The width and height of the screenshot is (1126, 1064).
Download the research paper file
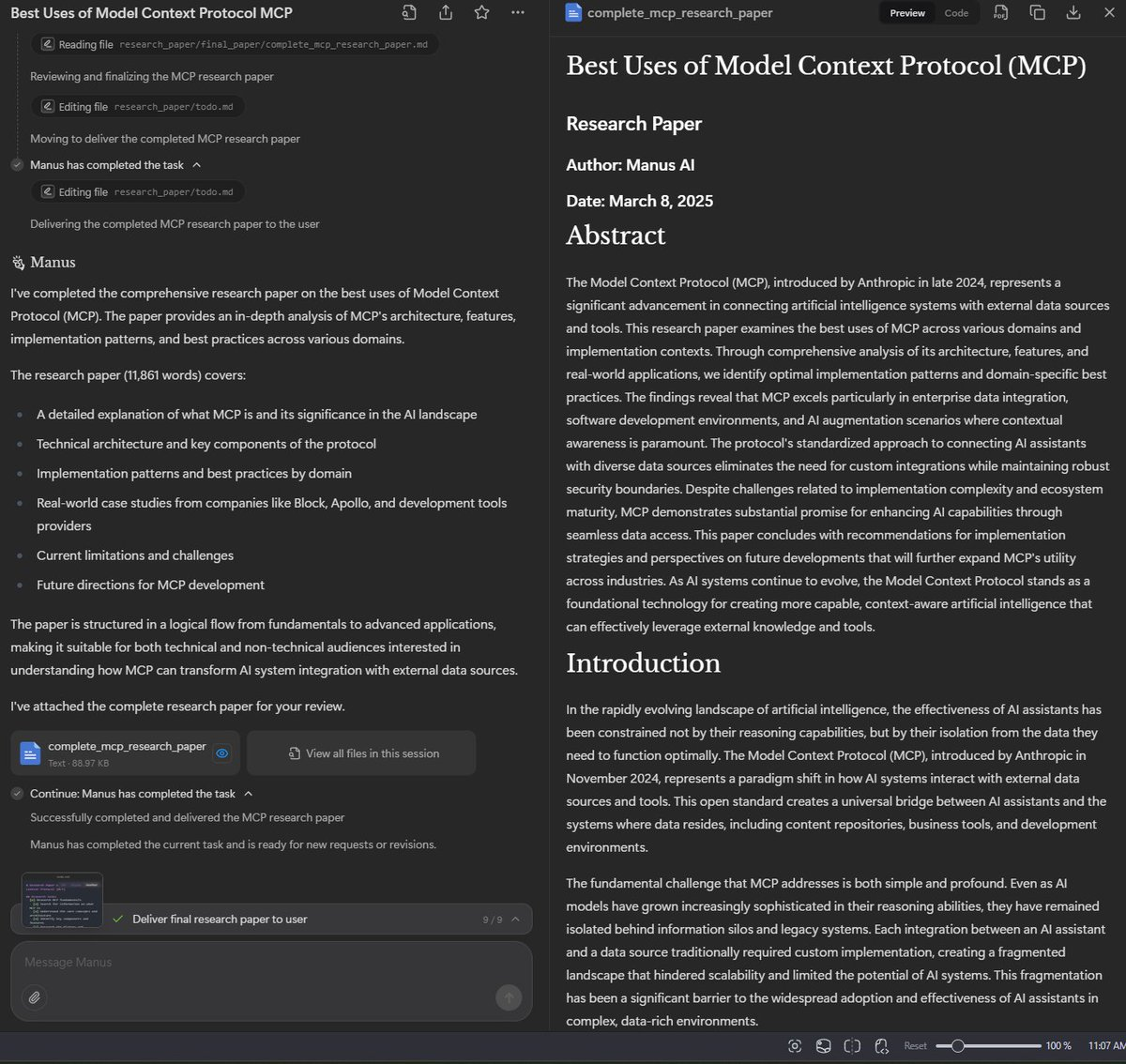1073,13
